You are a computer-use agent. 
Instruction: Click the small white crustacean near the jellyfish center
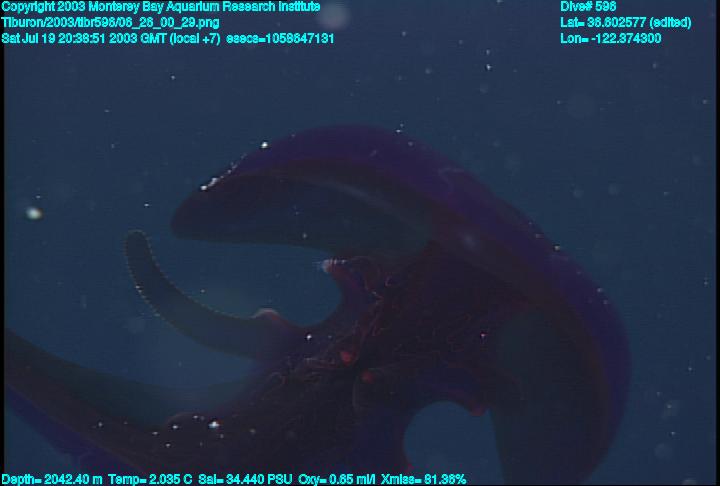[333, 264]
